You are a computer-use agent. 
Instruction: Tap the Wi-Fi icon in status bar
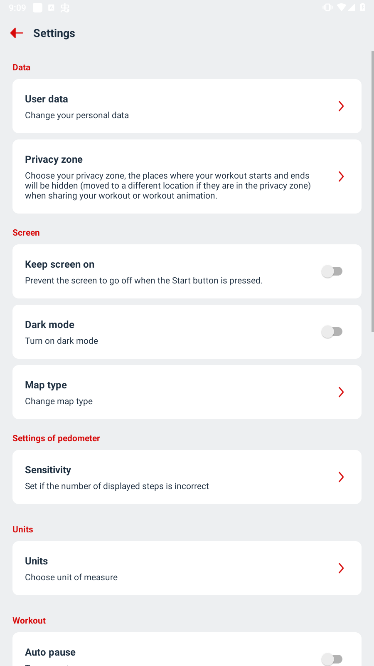(341, 7)
